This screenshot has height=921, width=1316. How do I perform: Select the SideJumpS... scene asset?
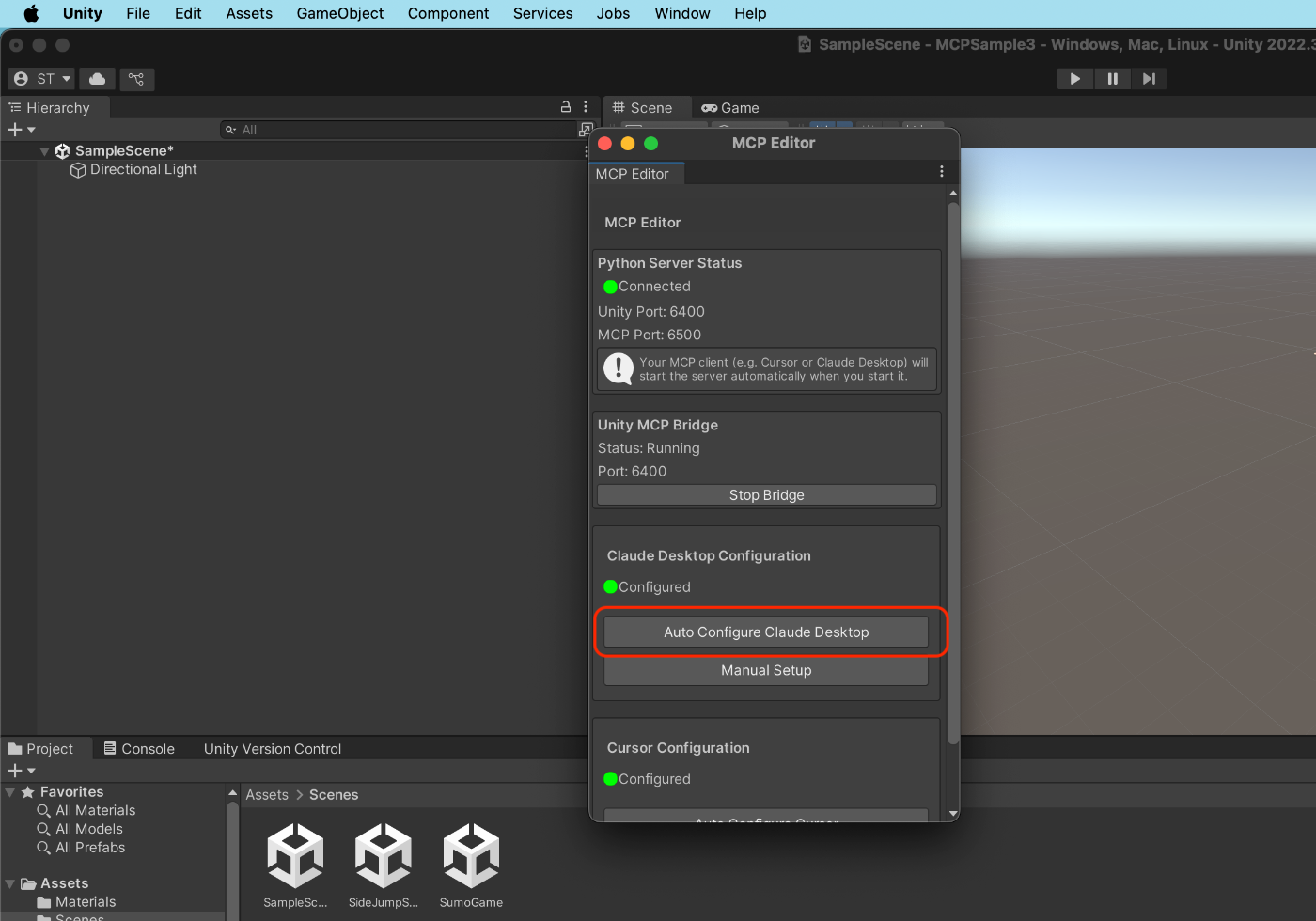(x=384, y=855)
